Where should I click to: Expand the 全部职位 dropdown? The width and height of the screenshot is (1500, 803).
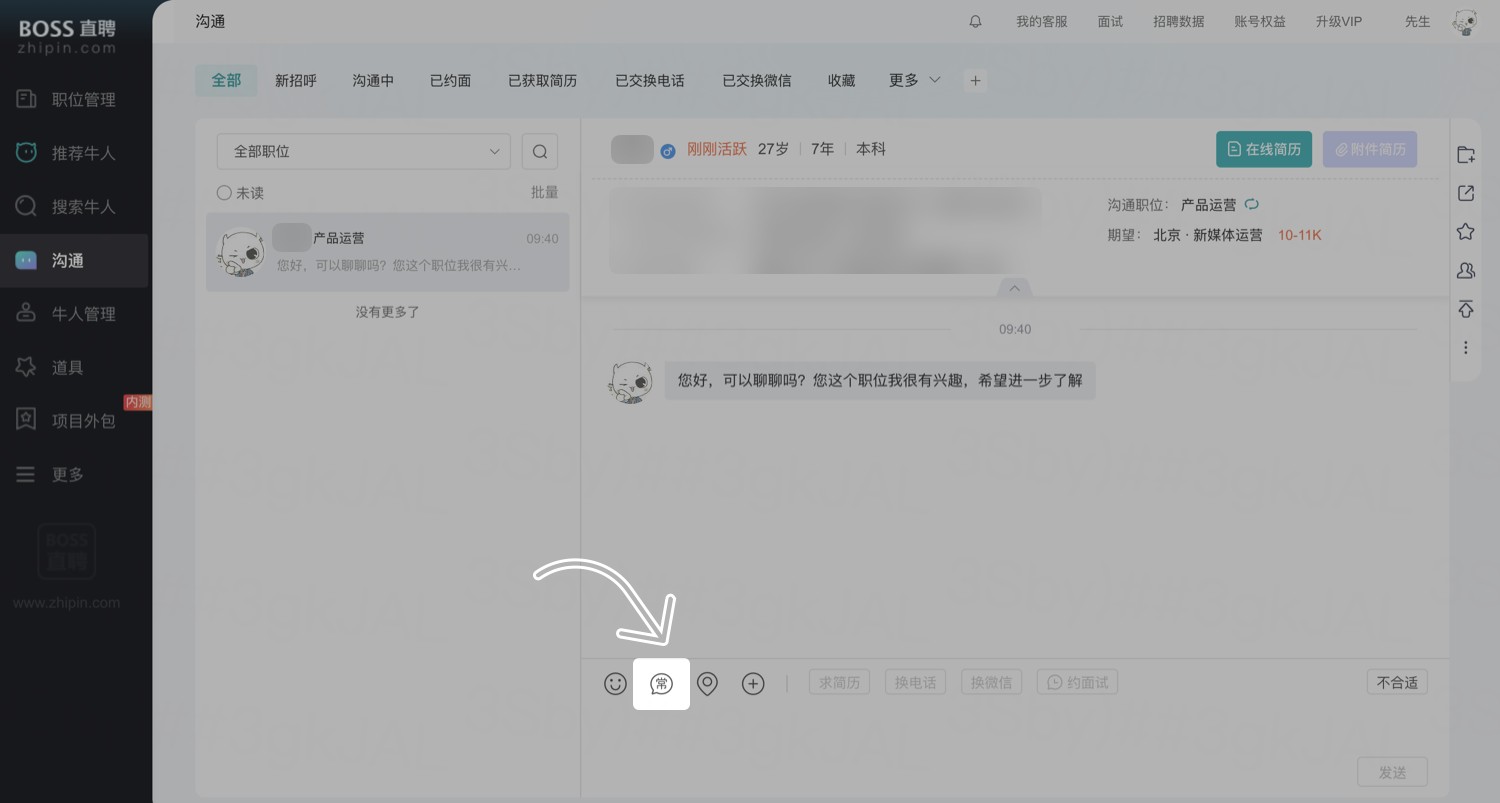[x=363, y=152]
